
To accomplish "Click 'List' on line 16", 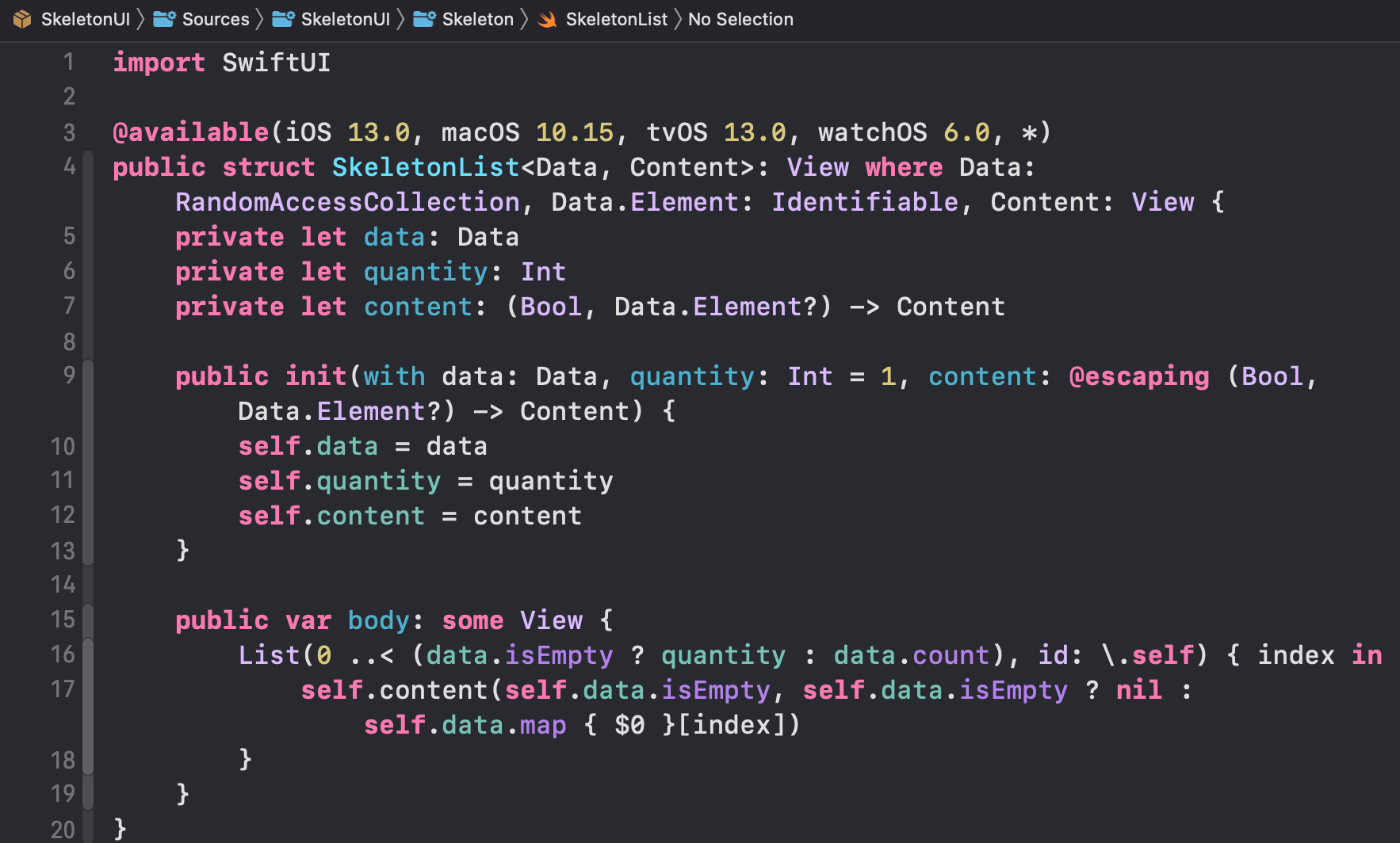I will [269, 655].
